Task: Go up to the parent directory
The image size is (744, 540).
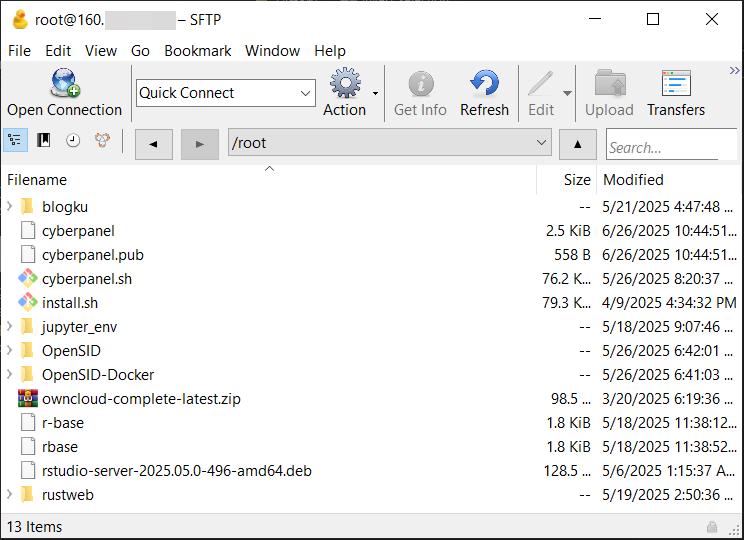Action: [577, 144]
